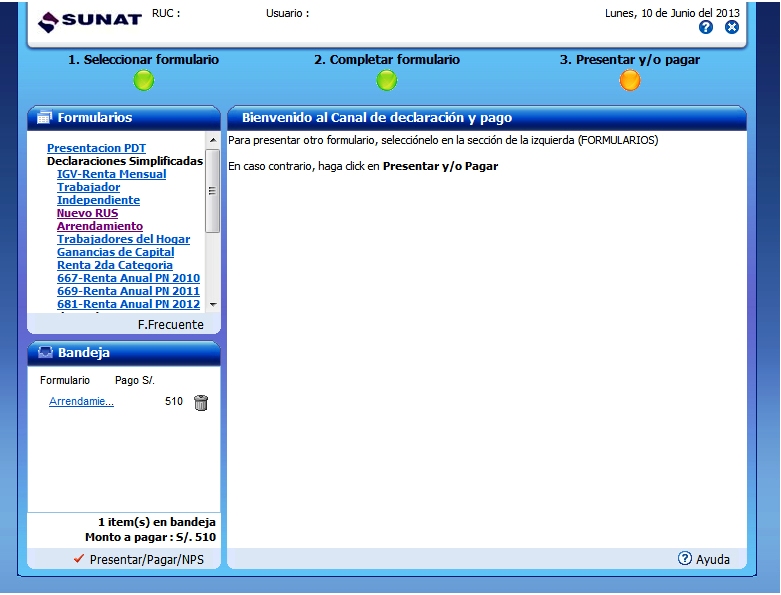The height and width of the screenshot is (595, 781).
Task: Click the RUC label in header
Action: point(166,13)
